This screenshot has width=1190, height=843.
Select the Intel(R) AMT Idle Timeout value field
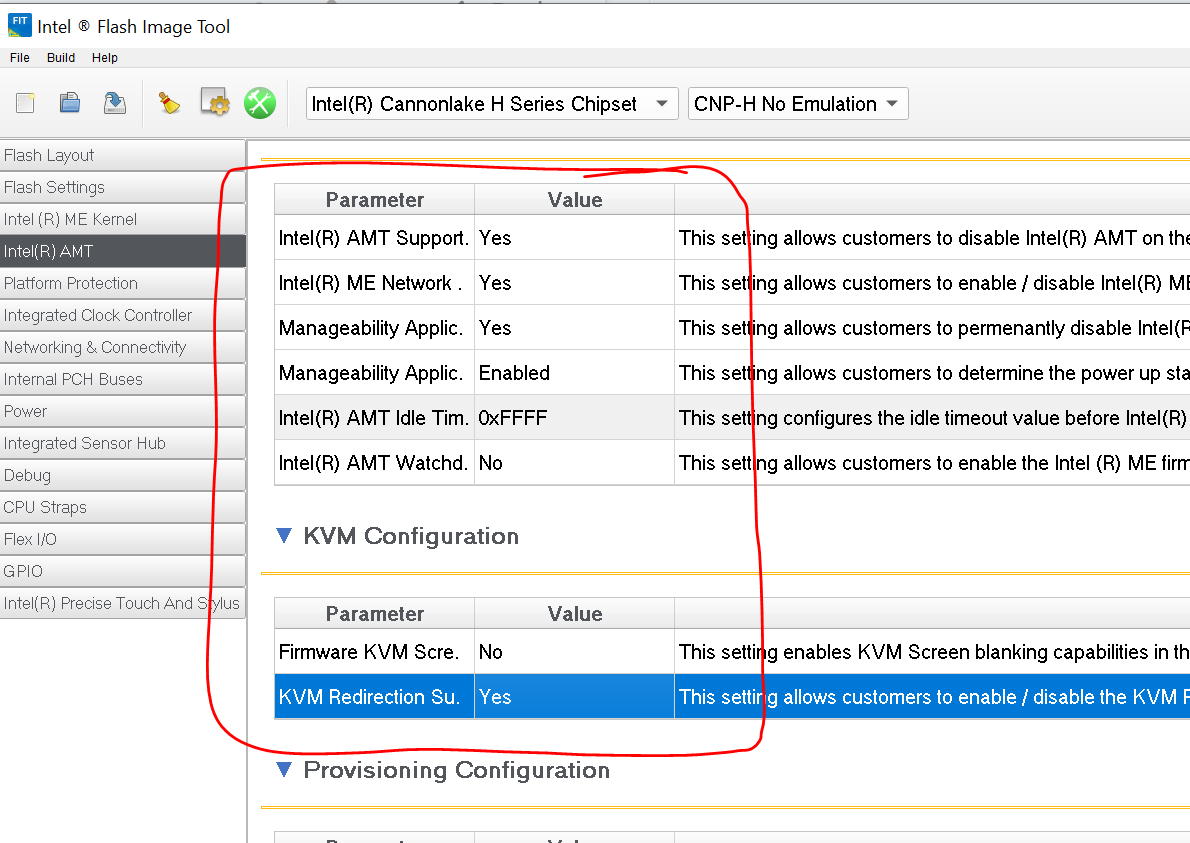coord(574,418)
